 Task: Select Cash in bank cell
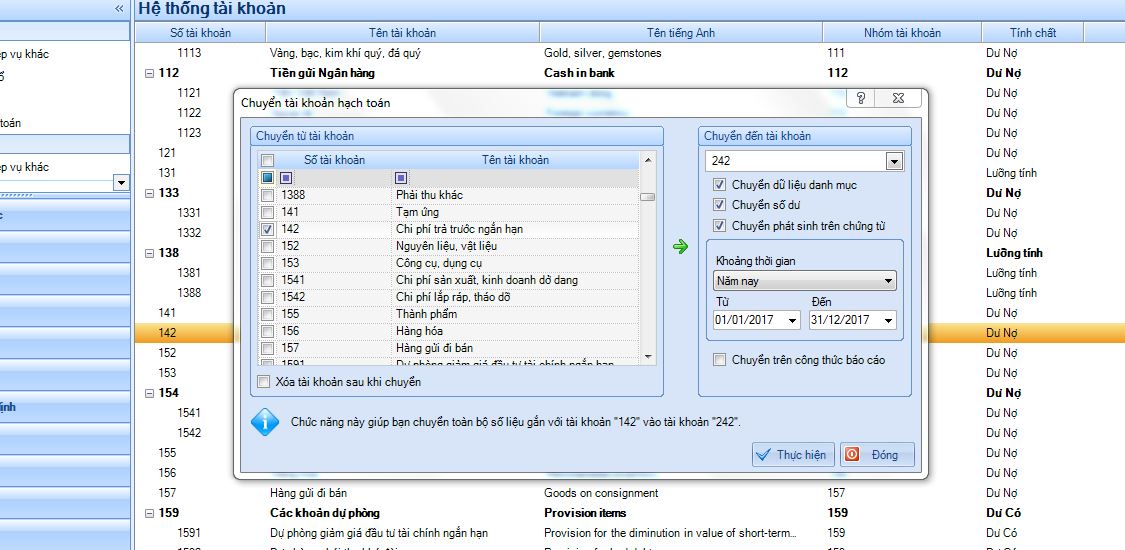point(579,73)
